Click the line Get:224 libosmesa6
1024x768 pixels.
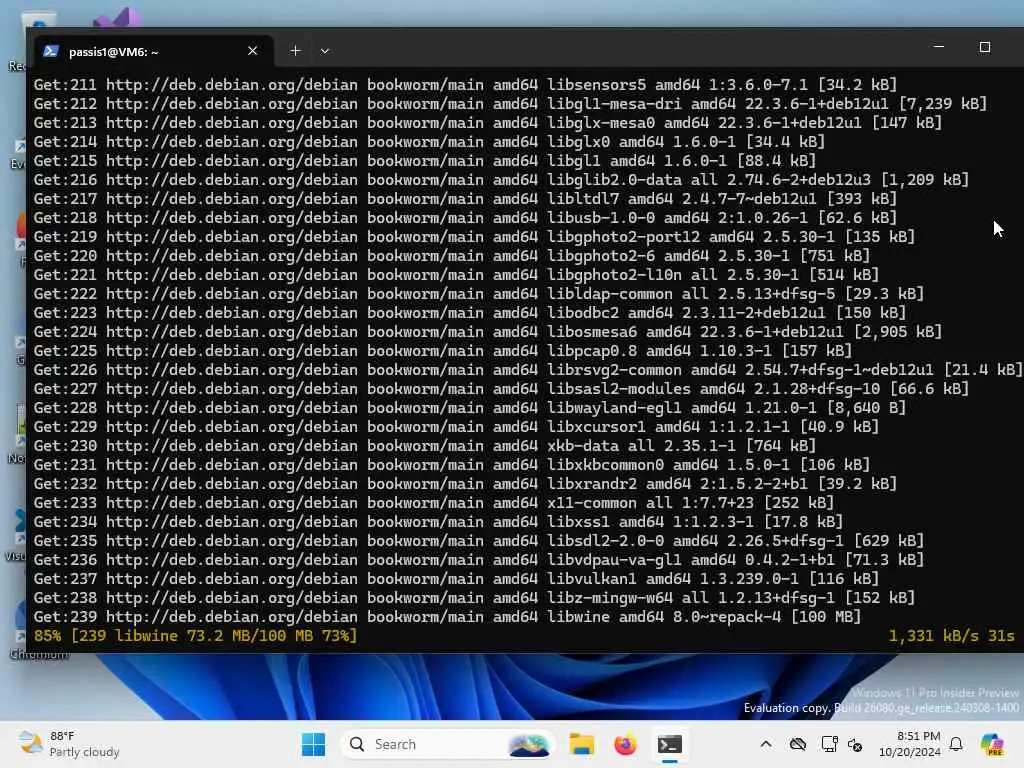click(x=488, y=332)
